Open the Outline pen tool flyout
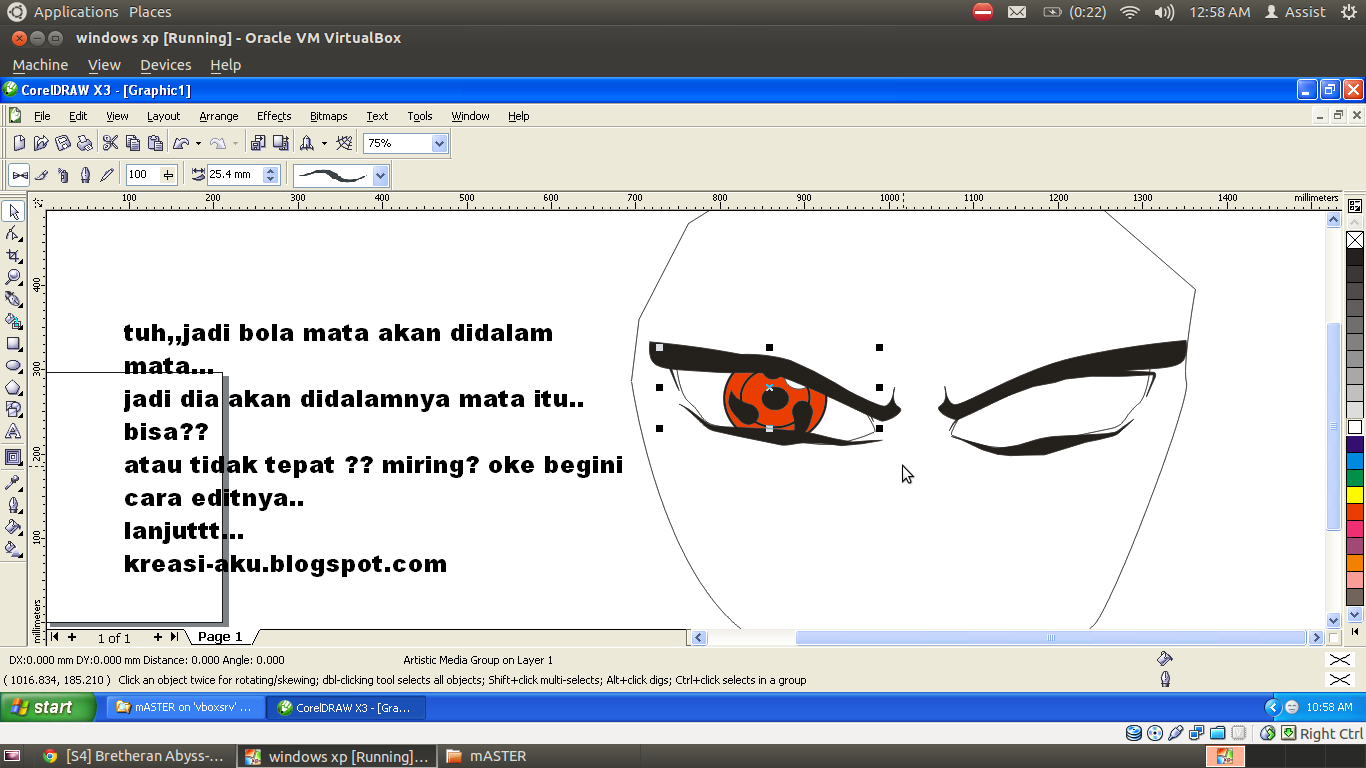1366x768 pixels. coord(13,504)
